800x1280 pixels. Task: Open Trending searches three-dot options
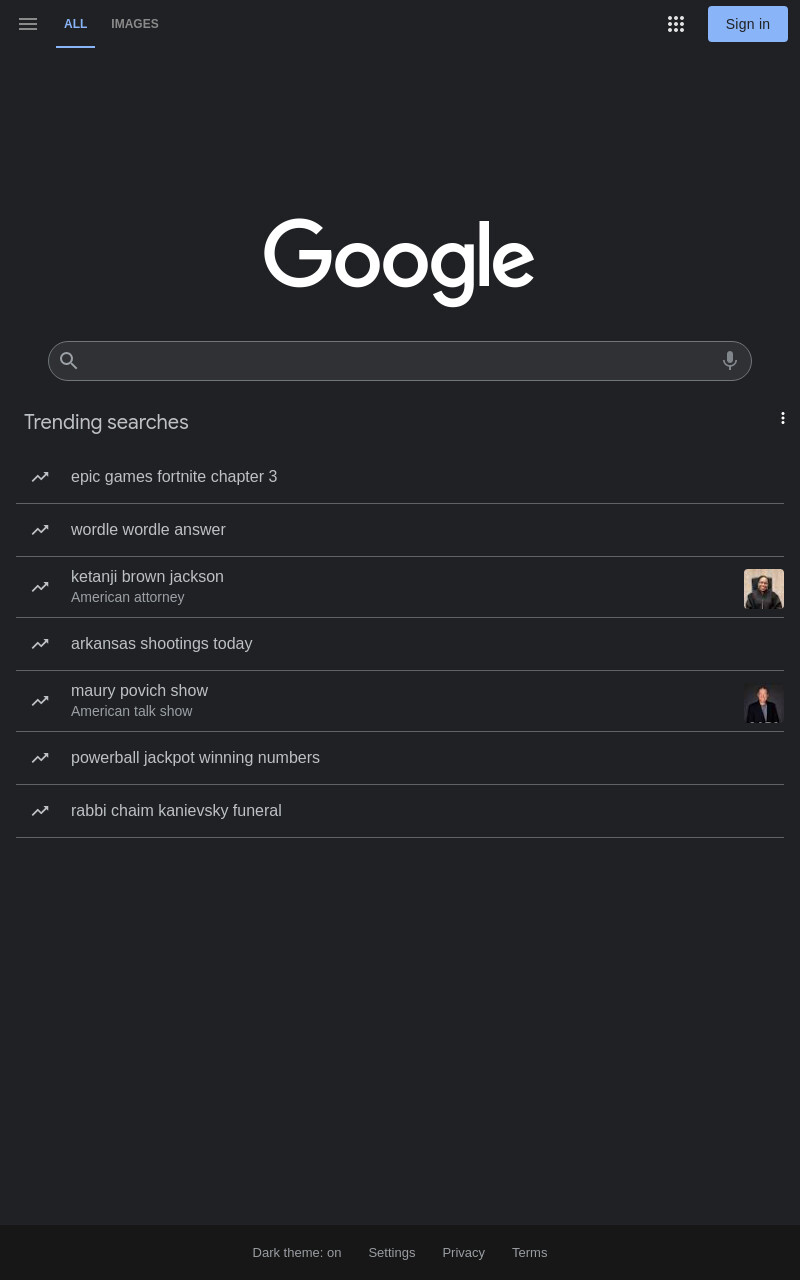[x=783, y=418]
